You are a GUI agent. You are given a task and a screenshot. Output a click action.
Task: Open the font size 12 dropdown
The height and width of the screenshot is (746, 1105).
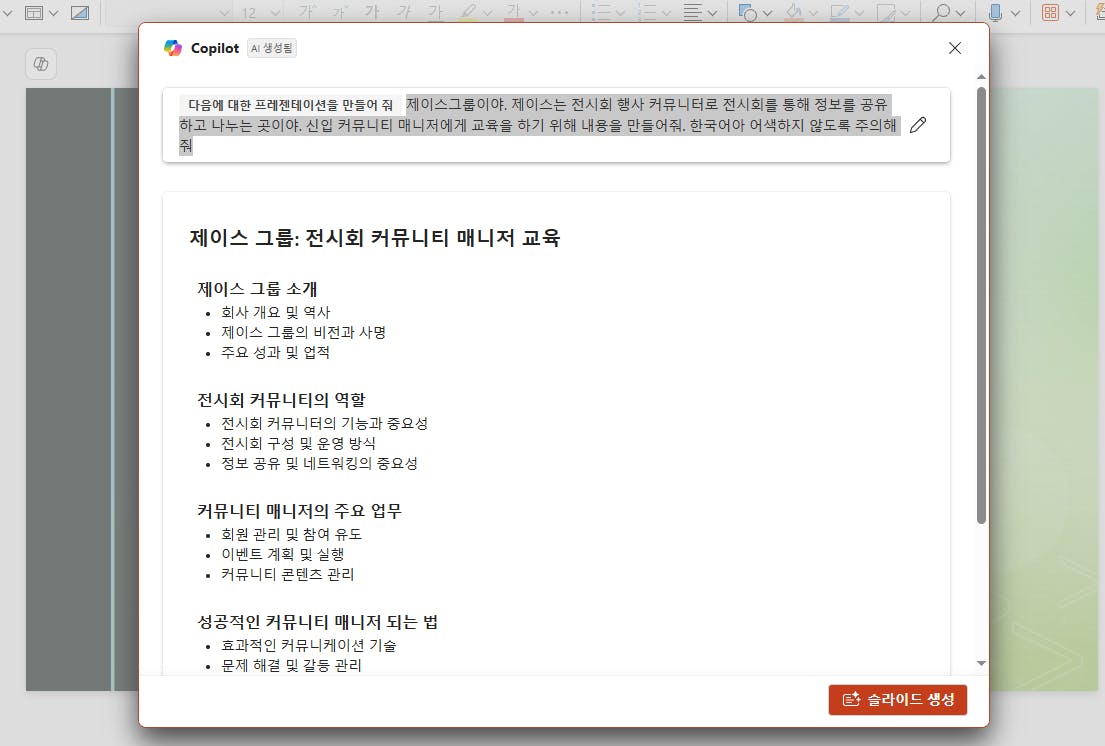[276, 13]
